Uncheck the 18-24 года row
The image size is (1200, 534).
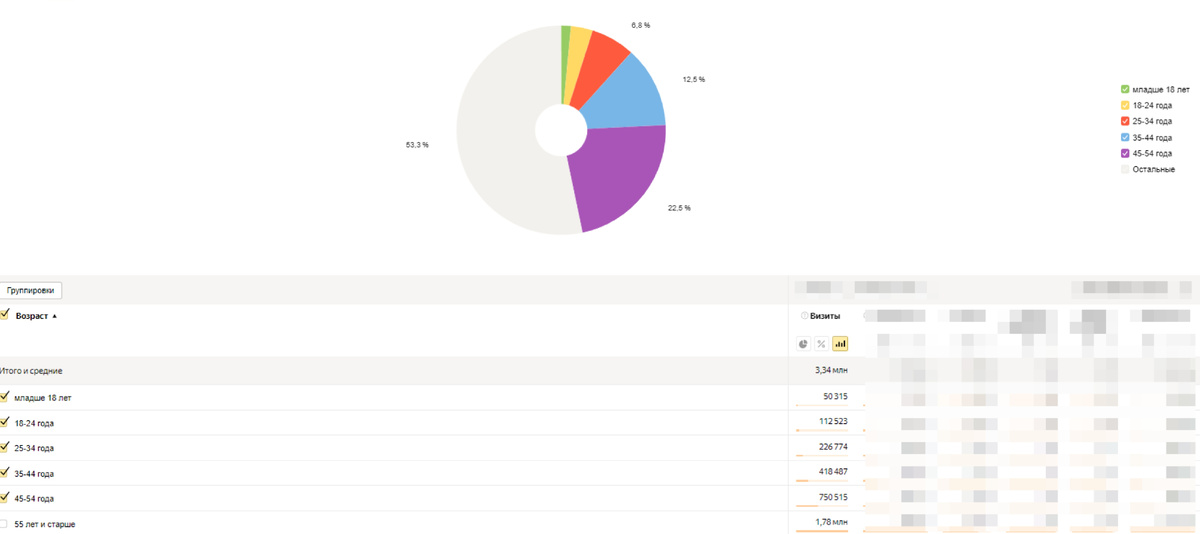[5, 422]
